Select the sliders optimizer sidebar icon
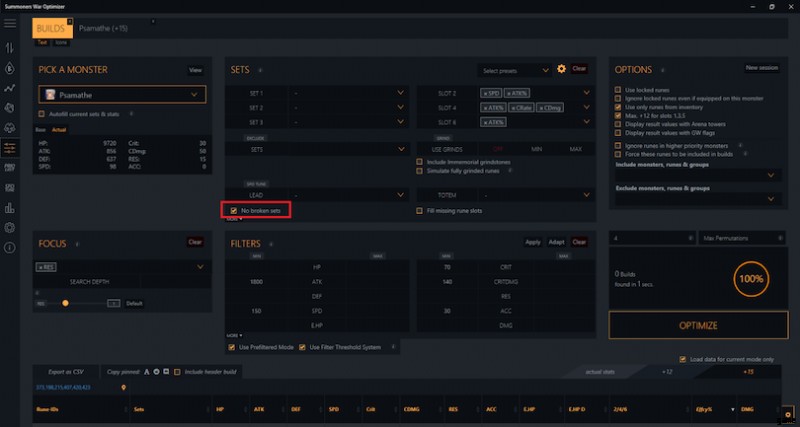This screenshot has height=427, width=800. [10, 147]
